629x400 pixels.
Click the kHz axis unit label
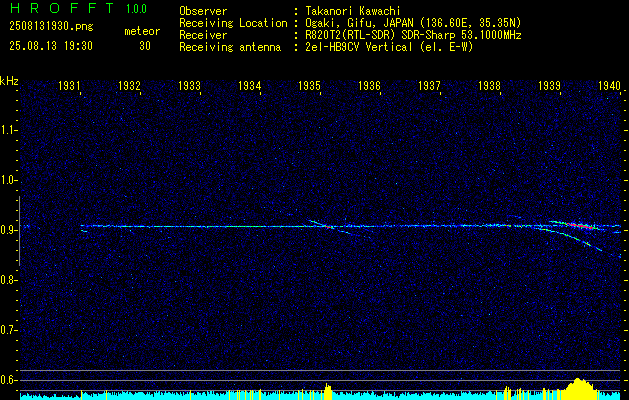pyautogui.click(x=9, y=81)
